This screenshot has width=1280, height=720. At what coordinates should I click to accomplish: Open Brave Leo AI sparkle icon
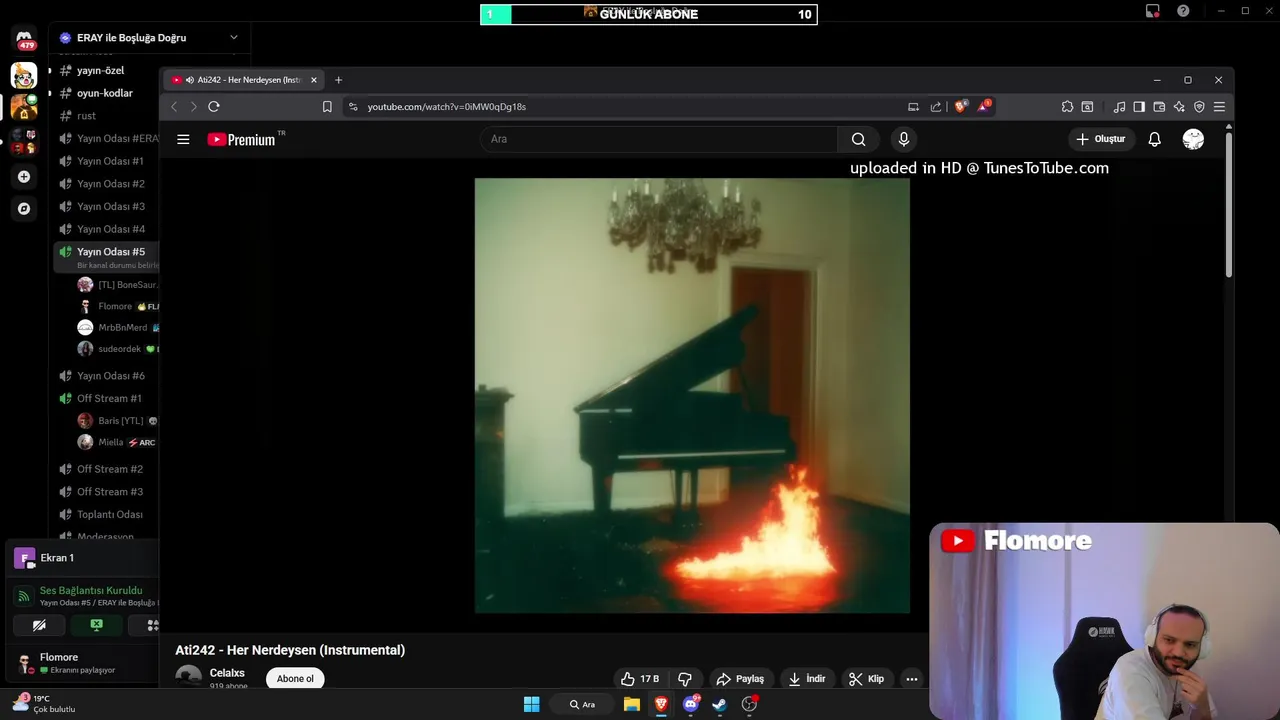[x=1179, y=106]
